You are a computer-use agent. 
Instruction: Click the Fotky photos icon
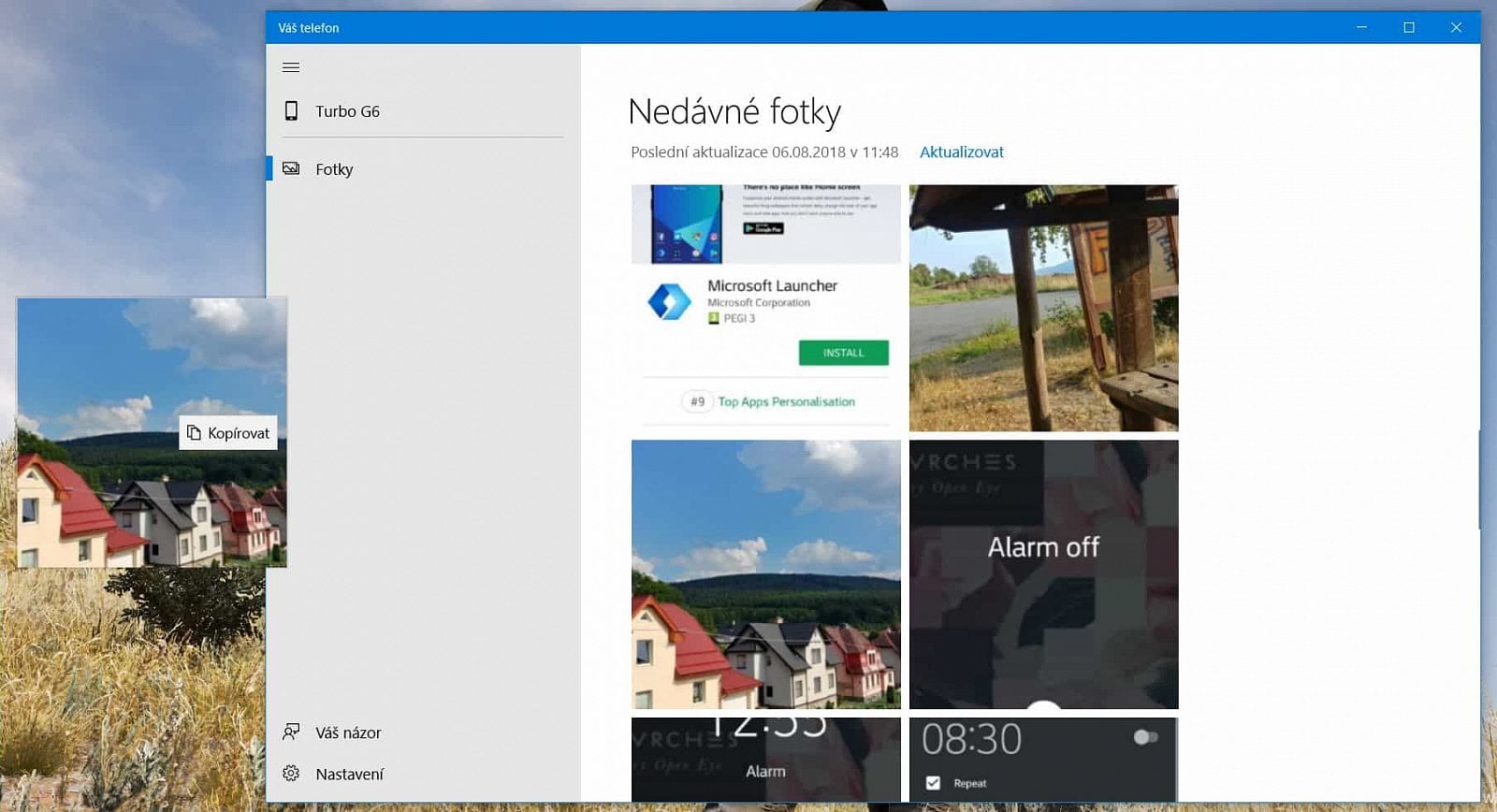291,168
